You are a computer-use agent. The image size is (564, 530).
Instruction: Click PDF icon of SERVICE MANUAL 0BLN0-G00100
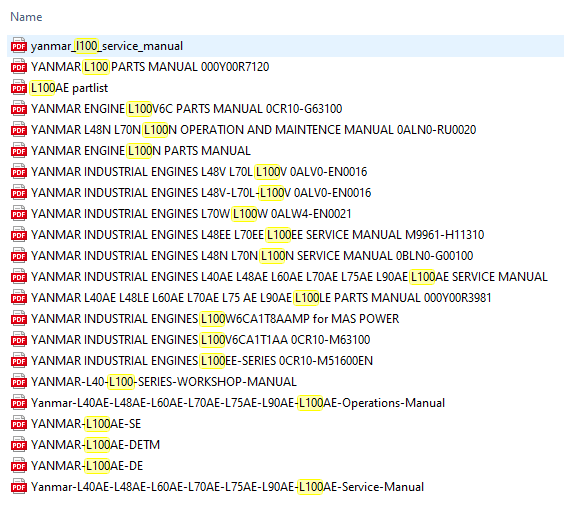click(x=19, y=255)
